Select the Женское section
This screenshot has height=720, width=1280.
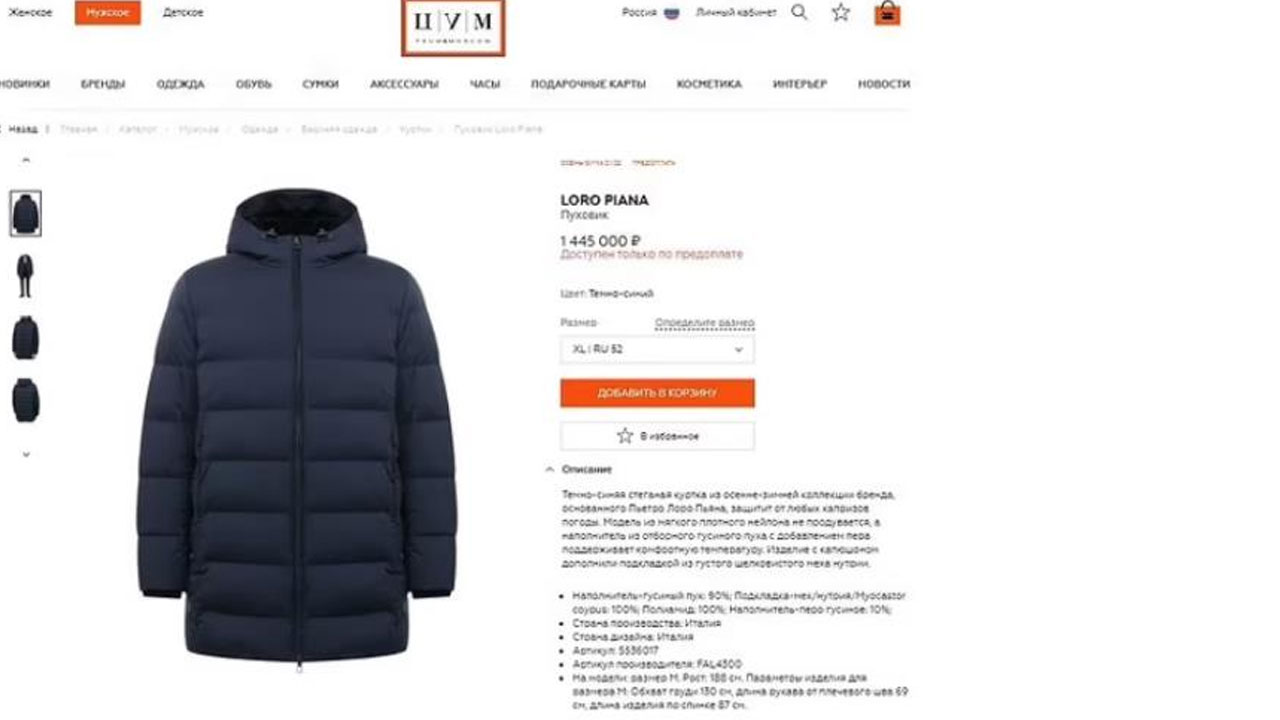[28, 13]
